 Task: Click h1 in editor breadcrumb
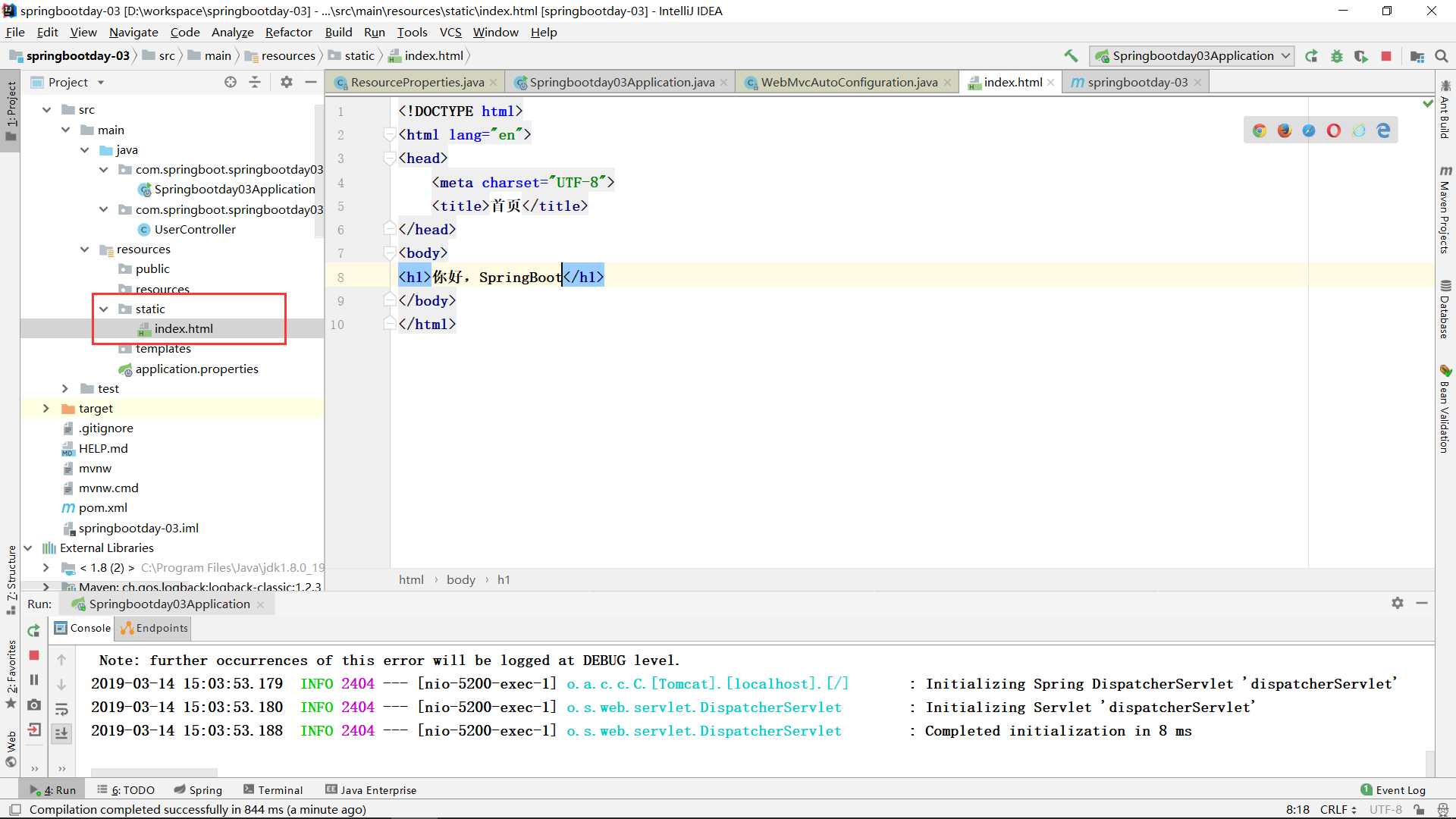pos(504,579)
